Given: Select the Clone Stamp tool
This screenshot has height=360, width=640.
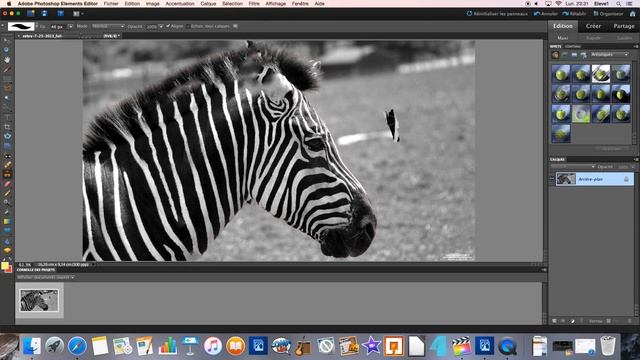Looking at the screenshot, I should (7, 175).
